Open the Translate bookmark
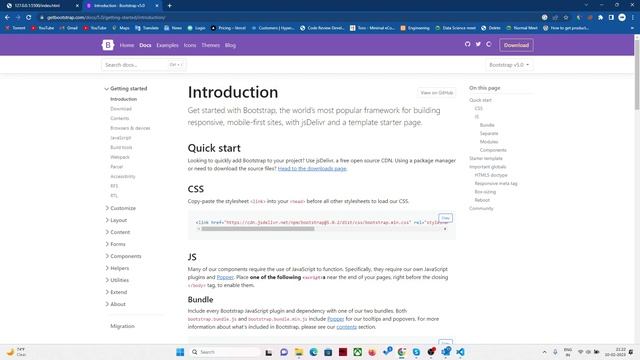The width and height of the screenshot is (640, 360). tap(147, 28)
